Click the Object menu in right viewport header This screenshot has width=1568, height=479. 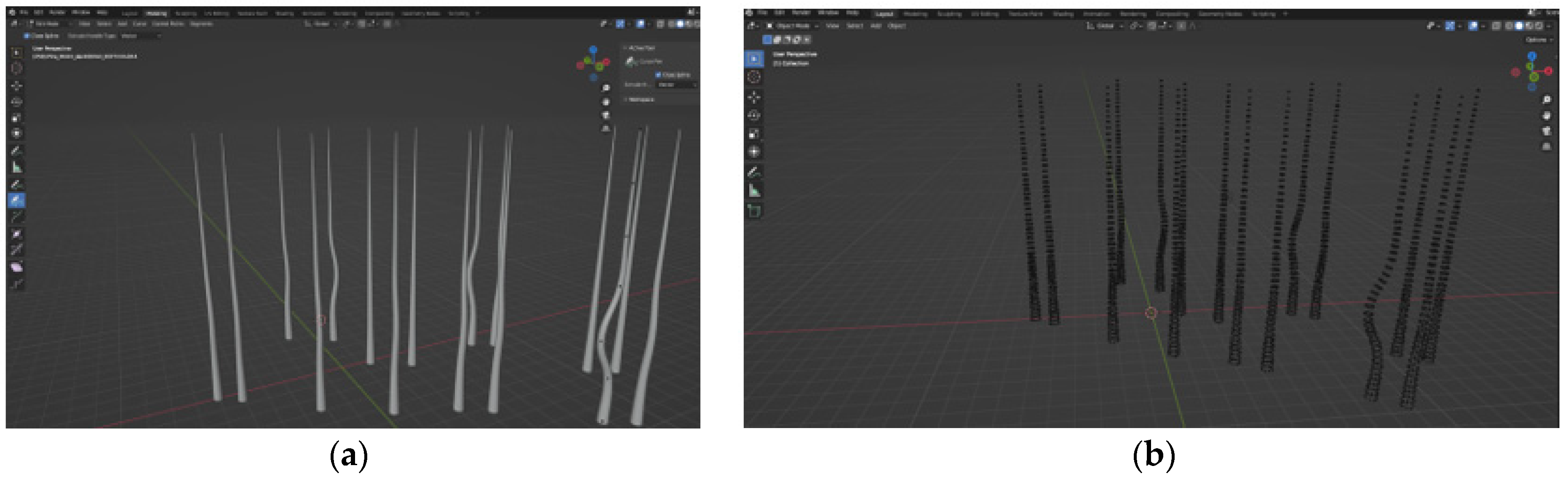(x=897, y=26)
